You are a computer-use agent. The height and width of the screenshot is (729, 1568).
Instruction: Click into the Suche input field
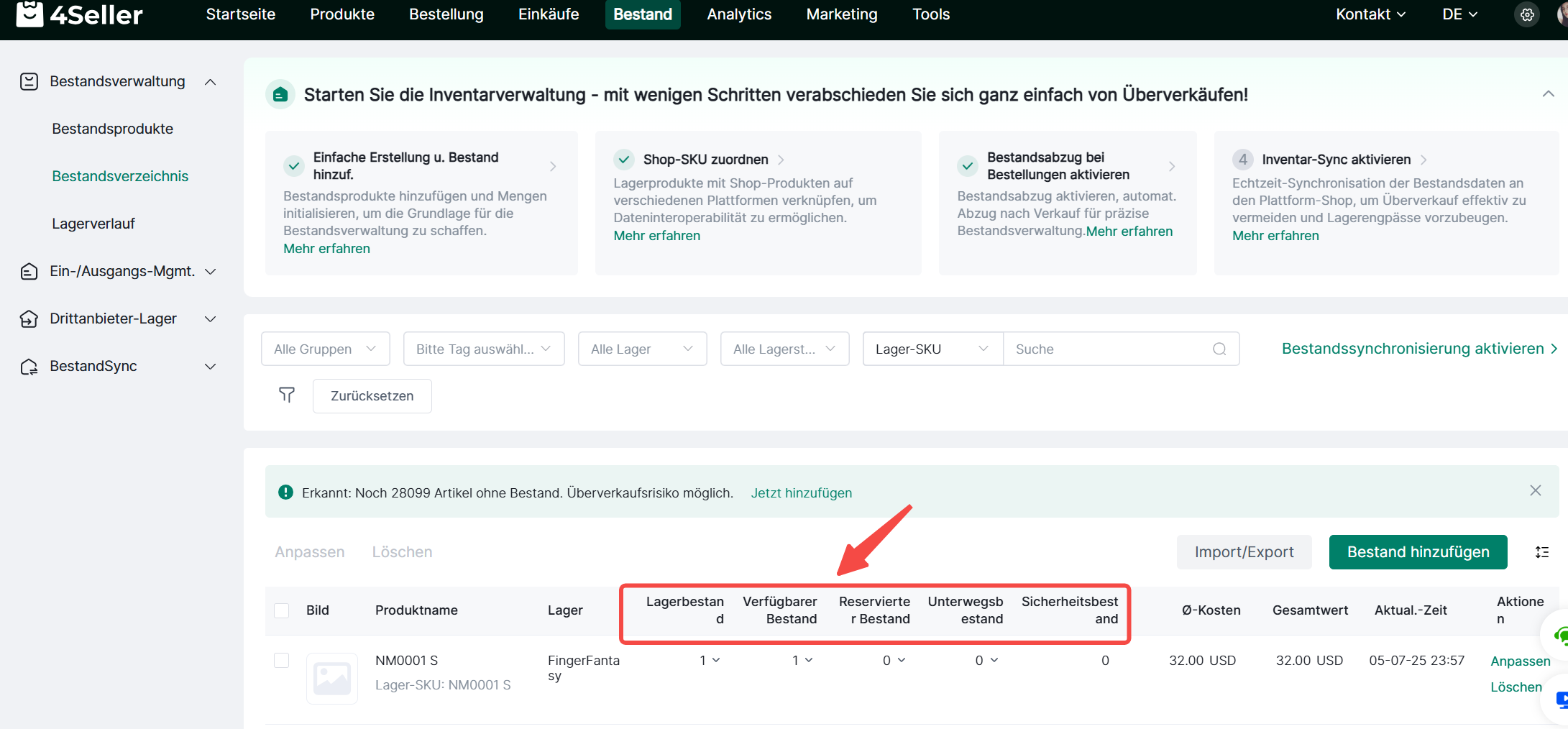(1107, 349)
